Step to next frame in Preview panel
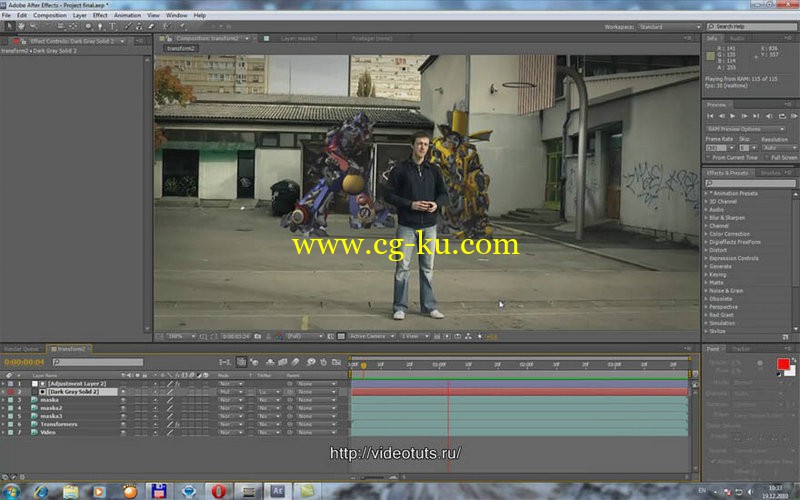The width and height of the screenshot is (800, 500). 744,116
